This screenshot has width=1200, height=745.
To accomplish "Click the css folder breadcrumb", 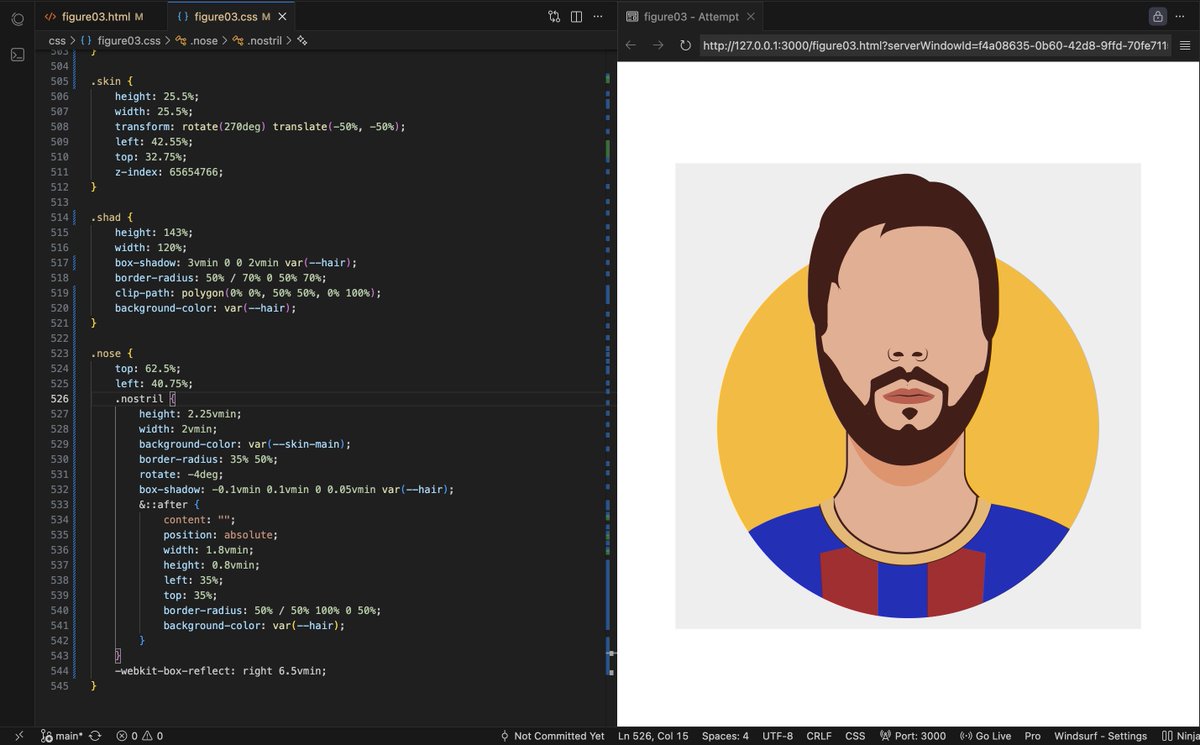I will point(57,41).
